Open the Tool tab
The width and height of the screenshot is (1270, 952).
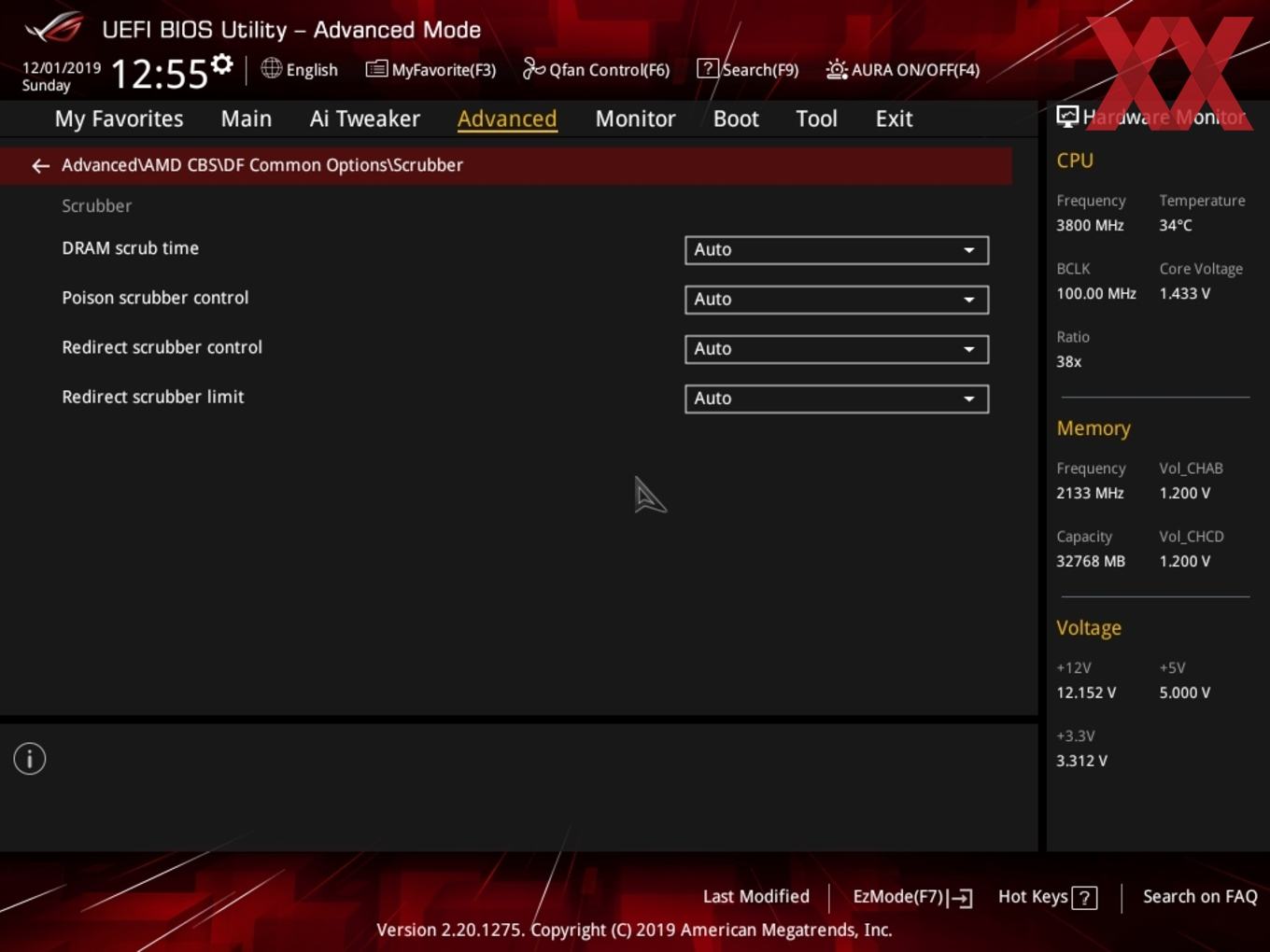pos(816,119)
